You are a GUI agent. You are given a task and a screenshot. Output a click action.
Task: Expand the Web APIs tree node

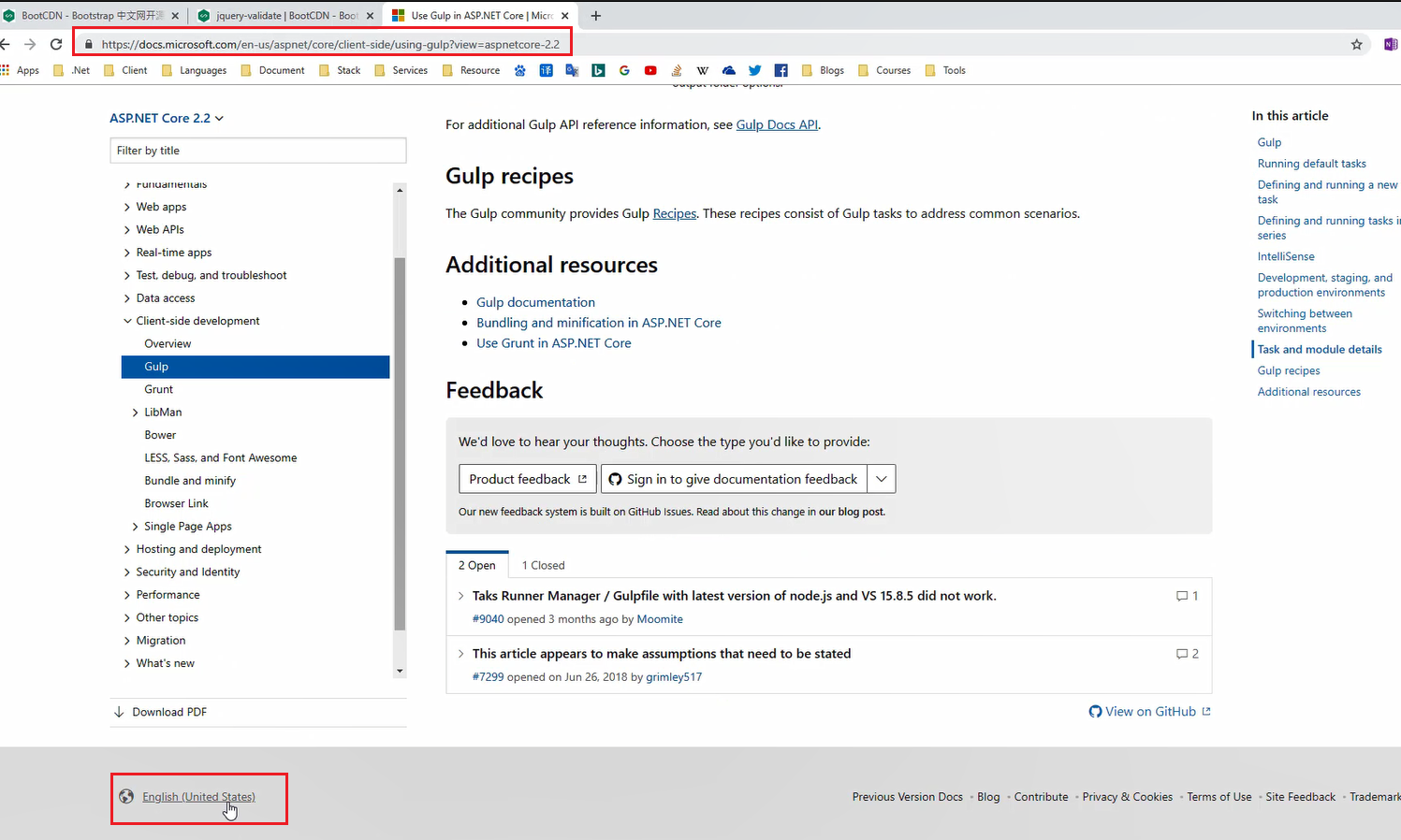coord(127,229)
